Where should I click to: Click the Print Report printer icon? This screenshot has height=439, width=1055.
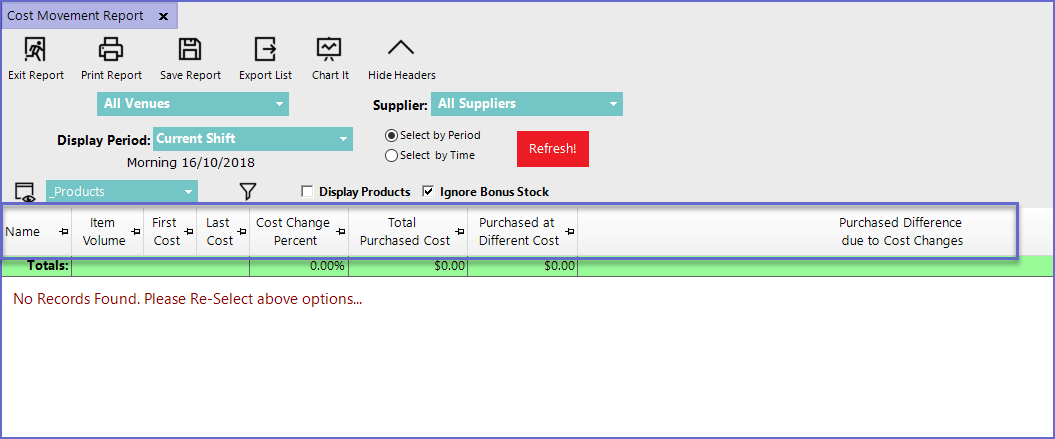110,49
